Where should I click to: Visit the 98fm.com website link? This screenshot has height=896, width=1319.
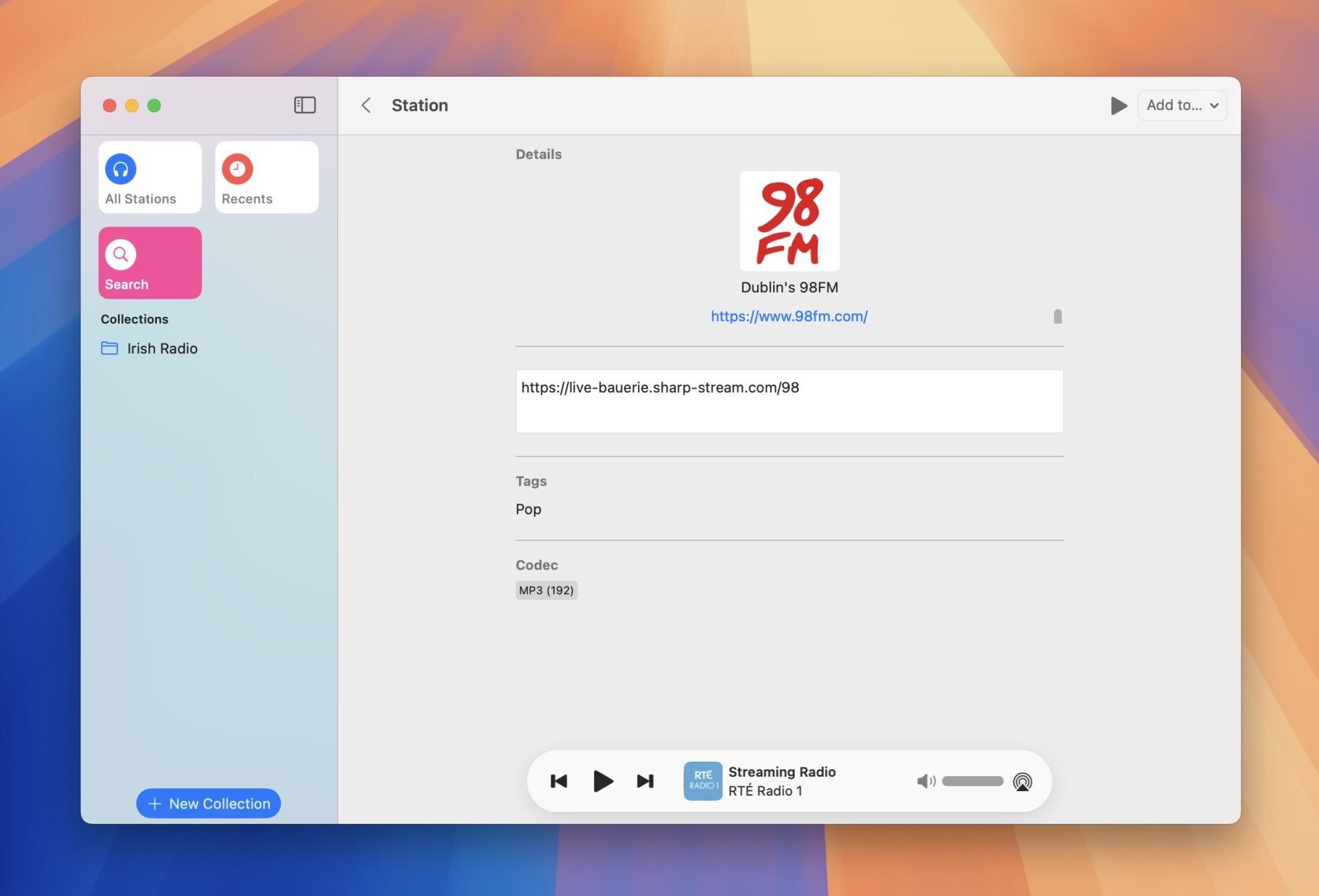point(789,316)
